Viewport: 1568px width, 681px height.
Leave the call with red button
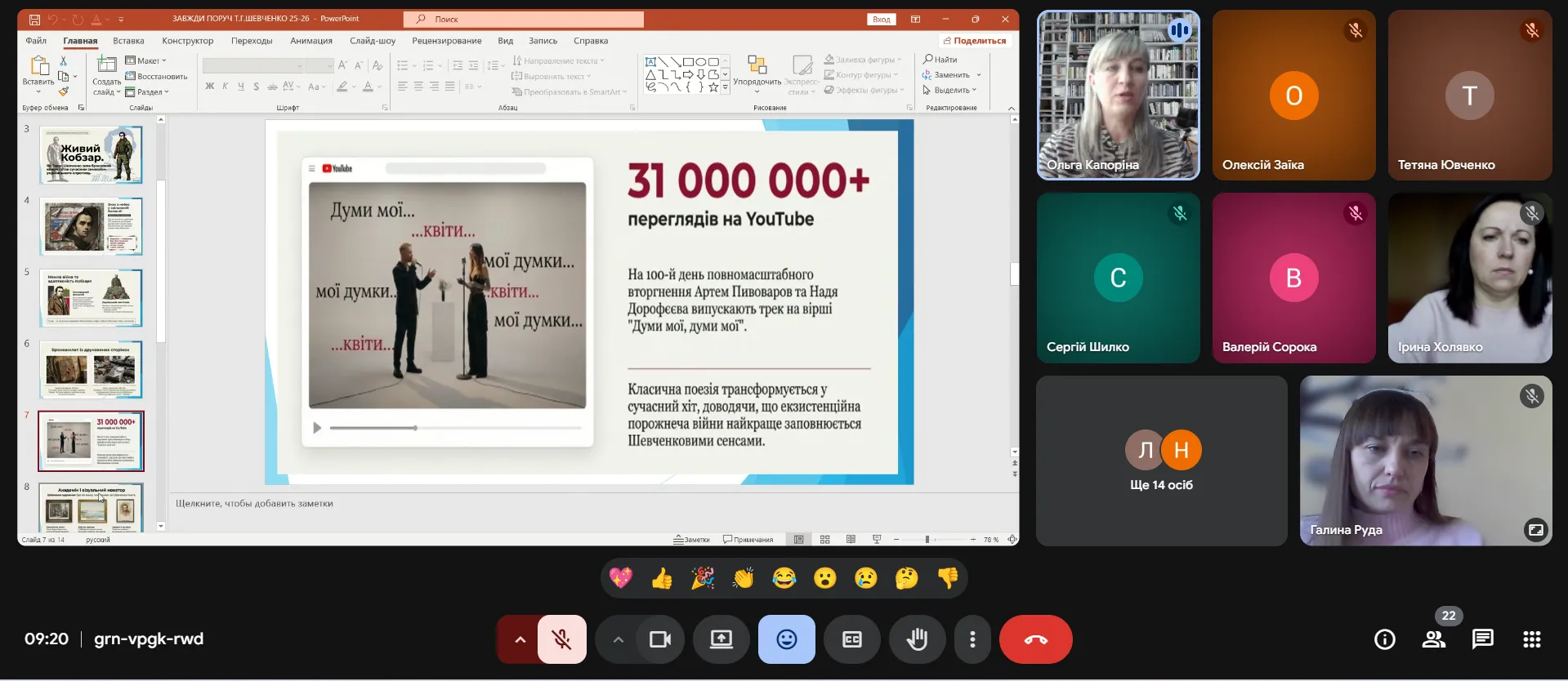[x=1035, y=639]
